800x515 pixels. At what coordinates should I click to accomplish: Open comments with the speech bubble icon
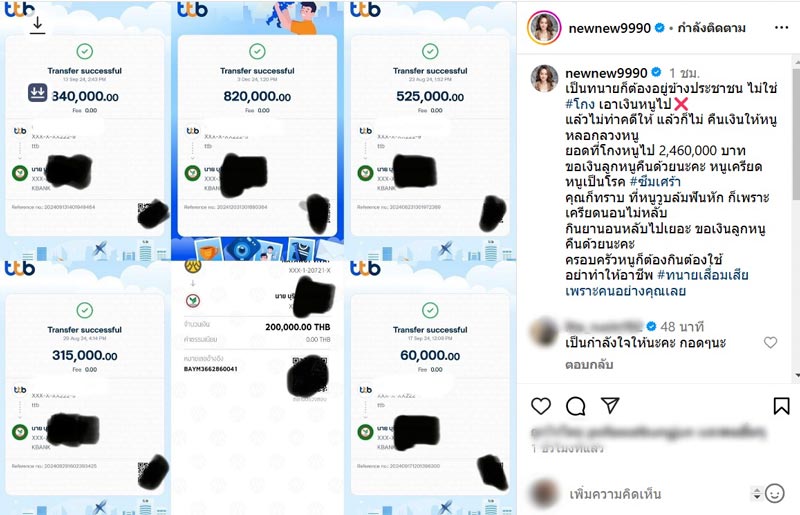point(576,406)
